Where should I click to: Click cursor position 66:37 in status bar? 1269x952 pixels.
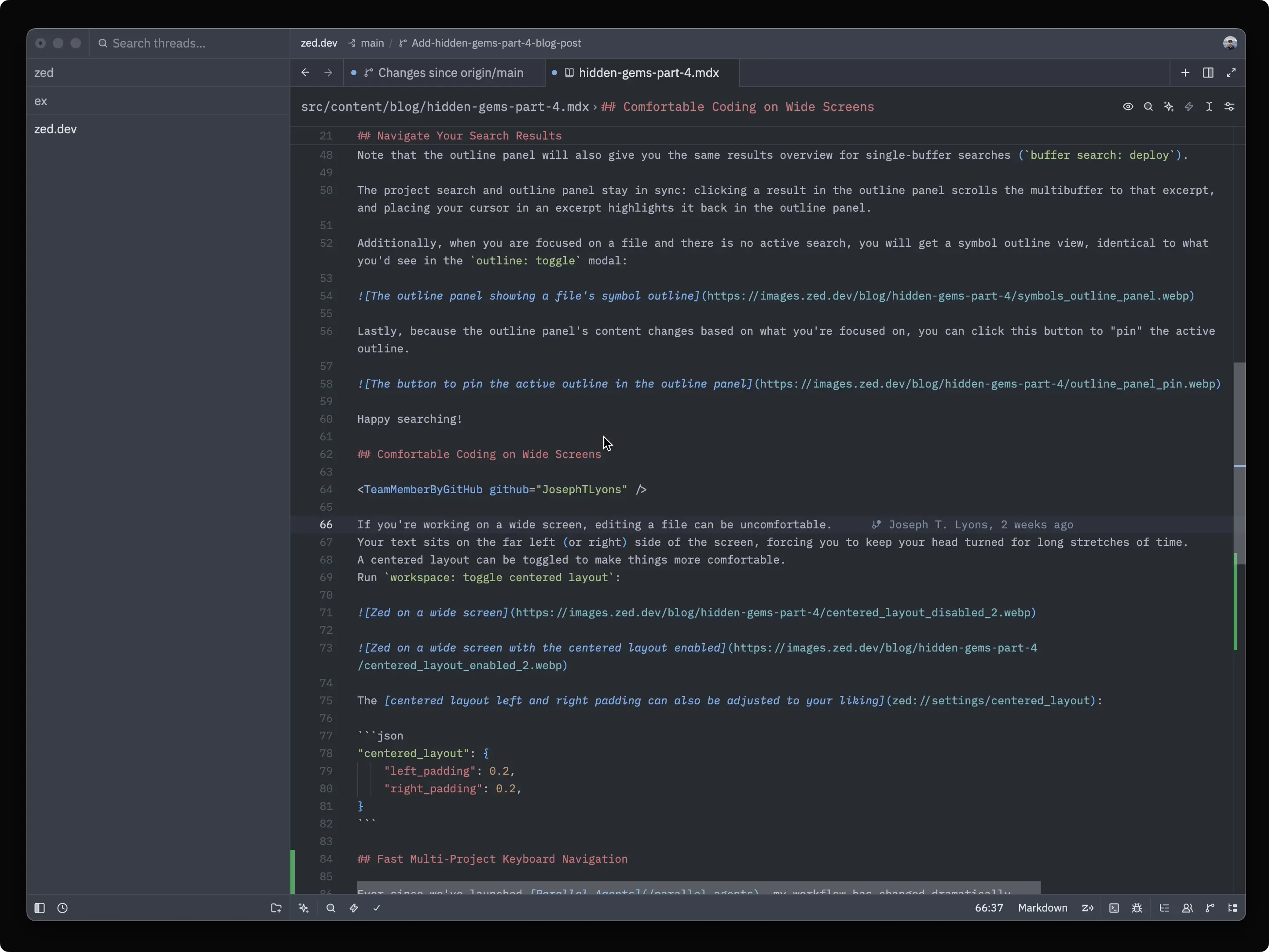(989, 908)
